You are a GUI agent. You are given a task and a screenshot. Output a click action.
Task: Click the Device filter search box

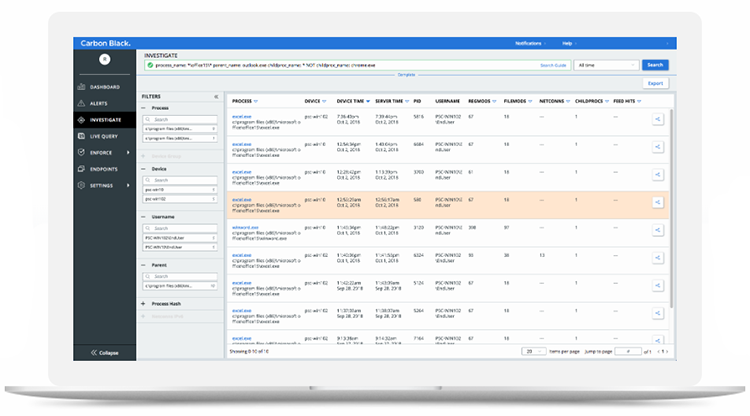(x=180, y=180)
